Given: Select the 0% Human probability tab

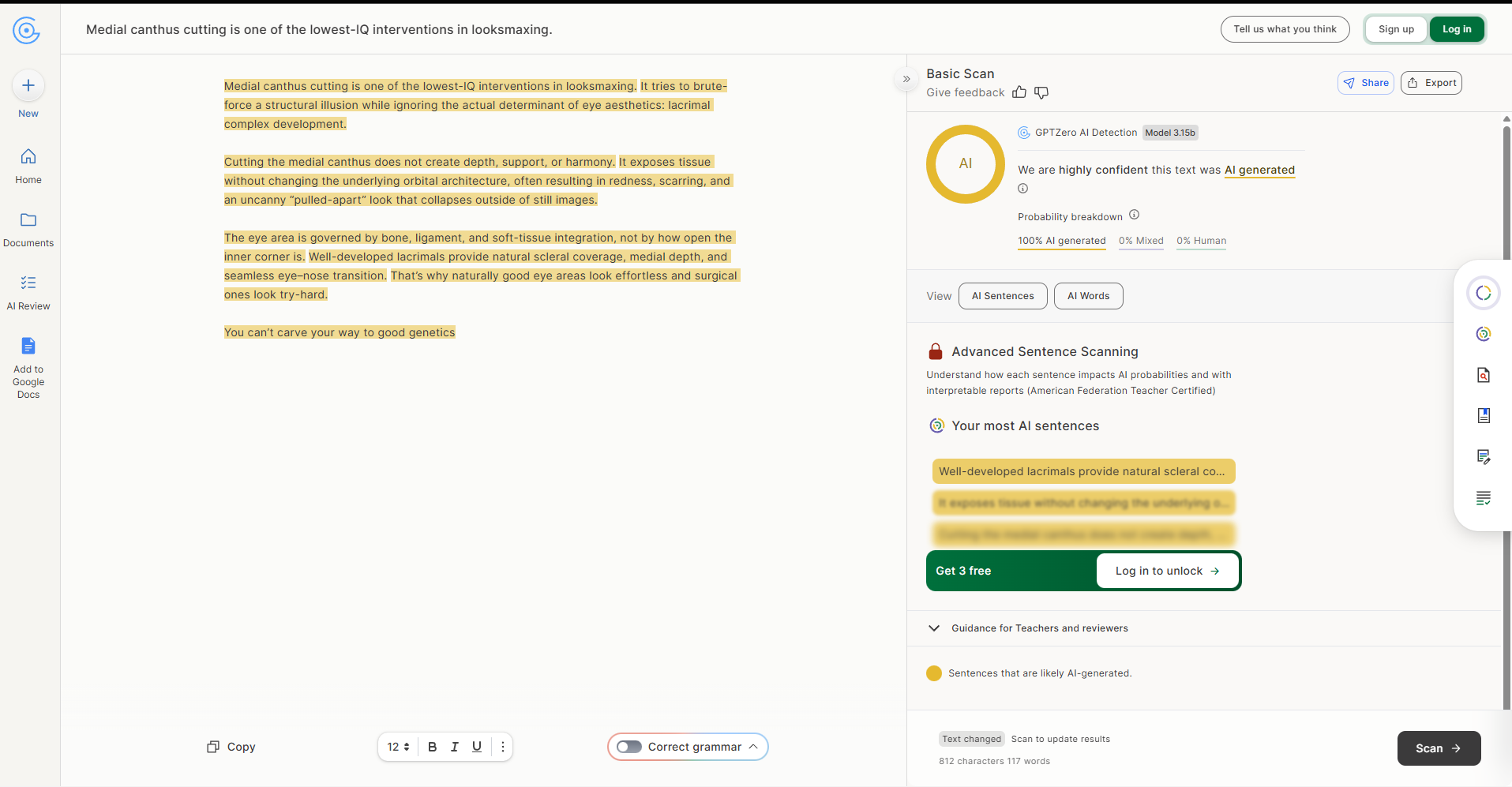Looking at the screenshot, I should [x=1201, y=241].
